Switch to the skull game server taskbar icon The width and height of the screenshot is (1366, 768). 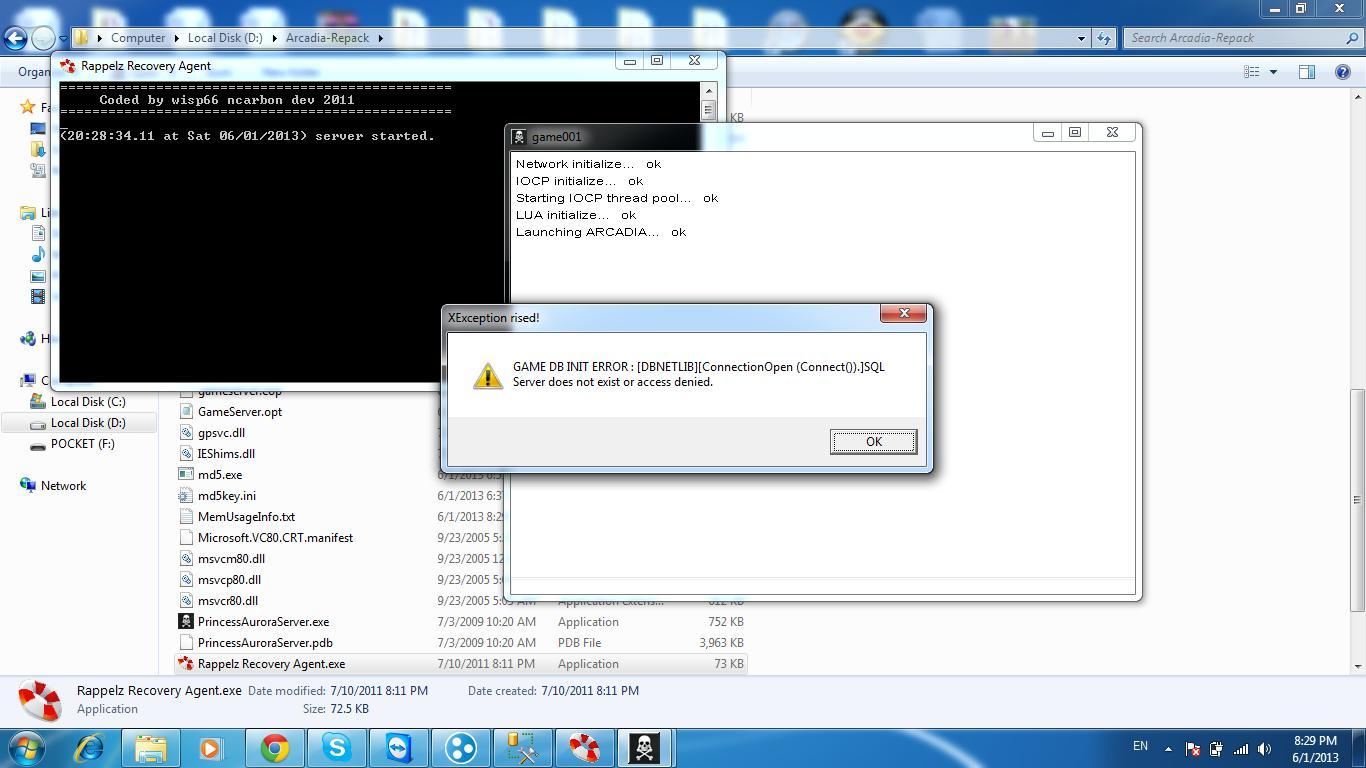[x=646, y=748]
